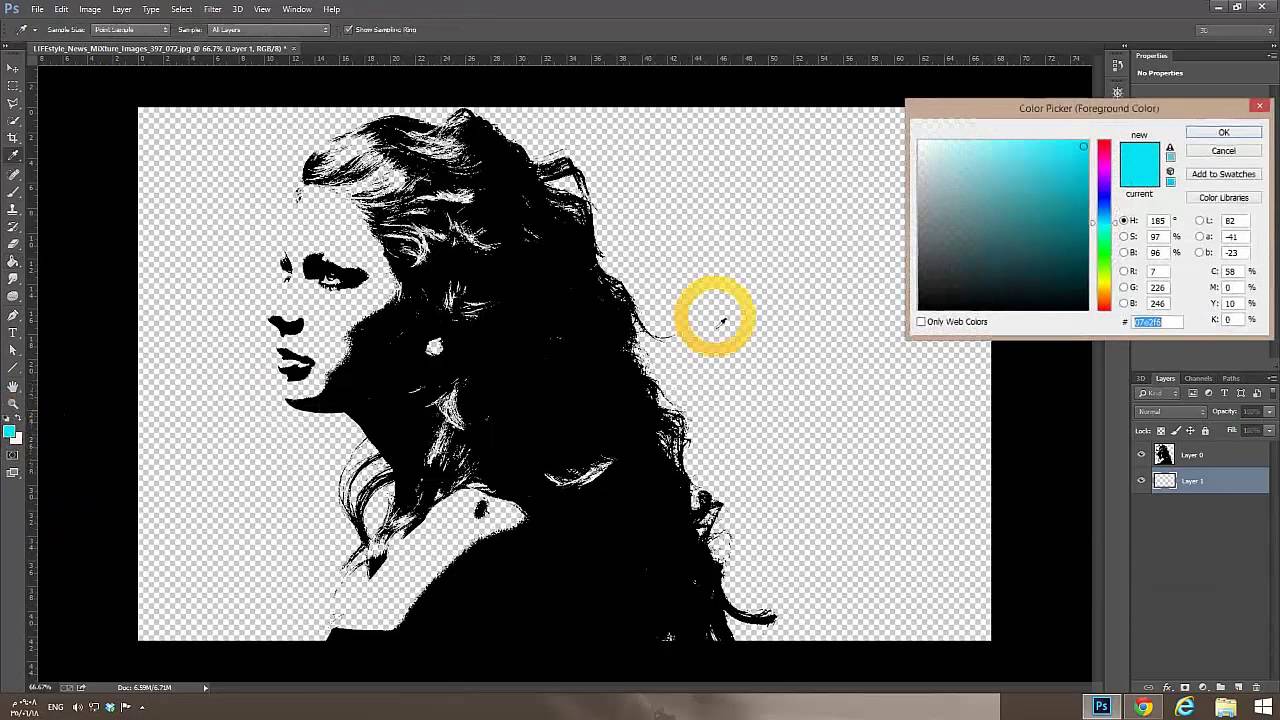1280x720 pixels.
Task: Open the Layers panel flyout menu
Action: 1271,378
